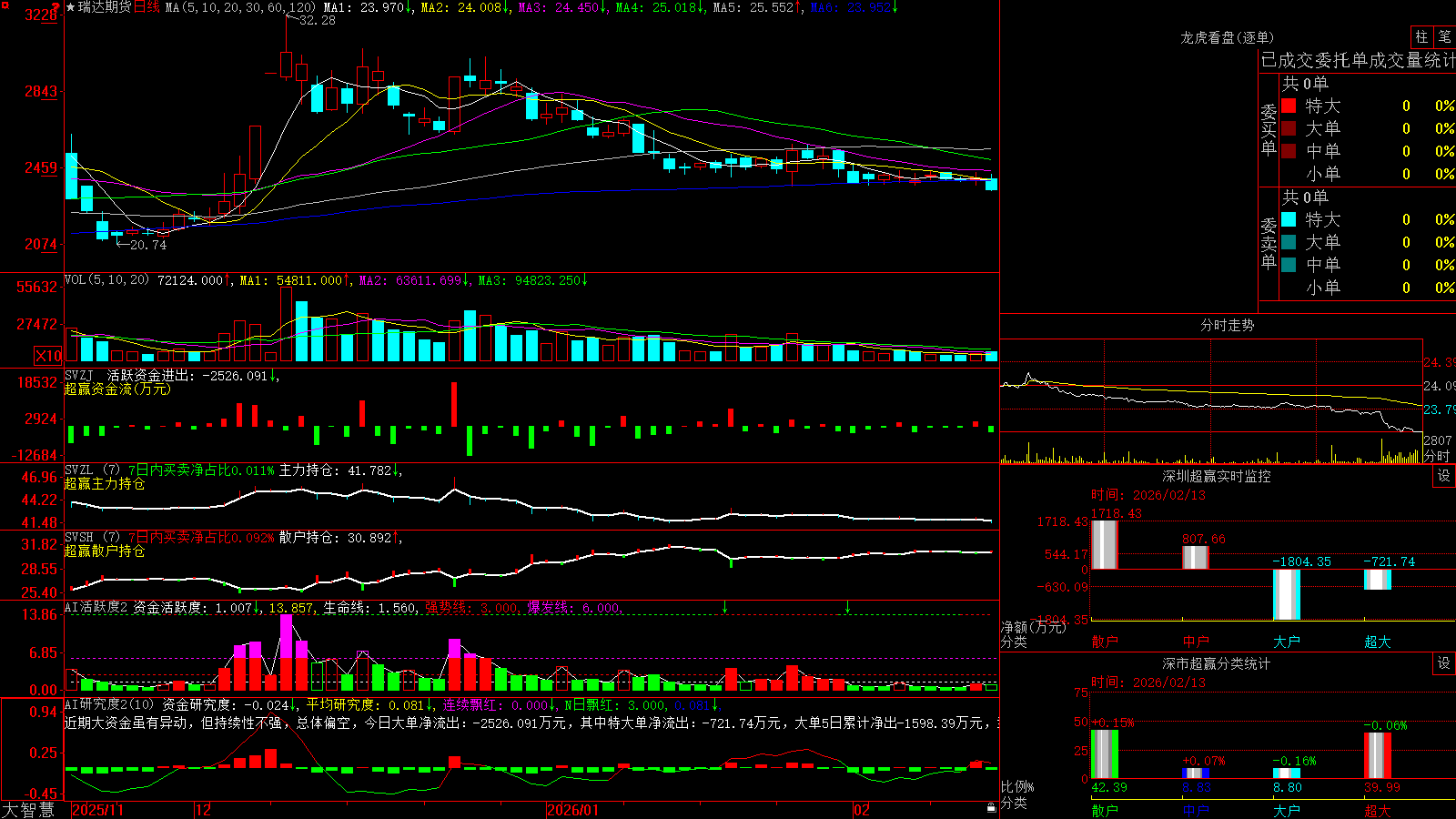
Task: Click the 时间: 2026/02/13 in 实时监控 panel
Action: [x=1148, y=495]
